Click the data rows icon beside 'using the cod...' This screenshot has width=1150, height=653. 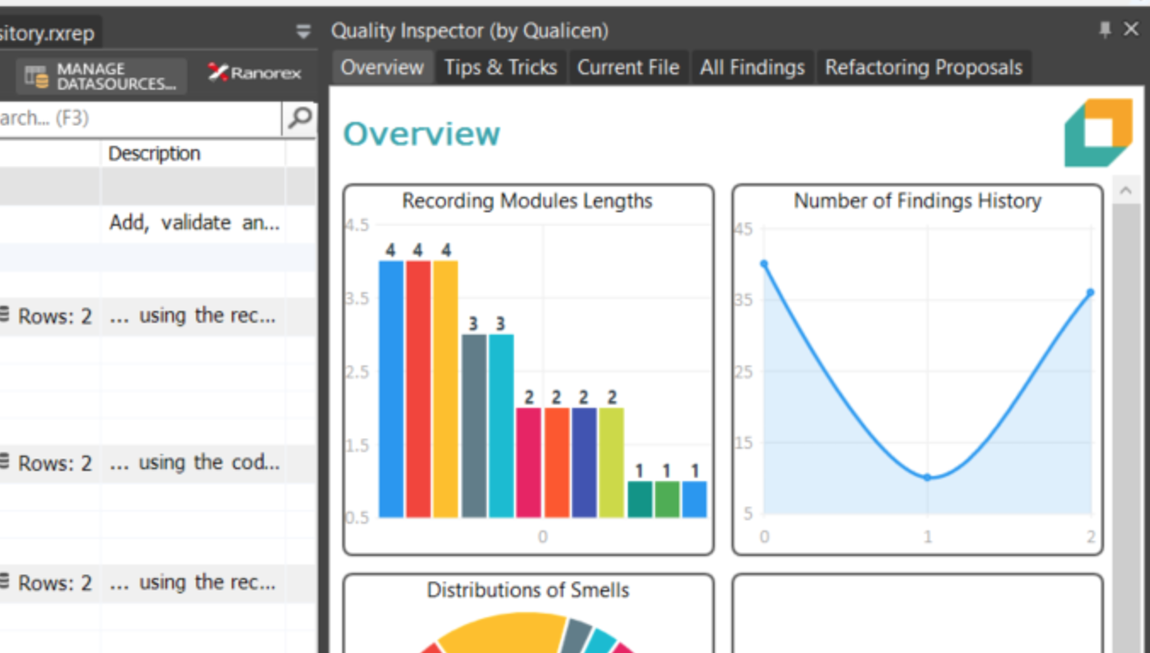coord(5,462)
